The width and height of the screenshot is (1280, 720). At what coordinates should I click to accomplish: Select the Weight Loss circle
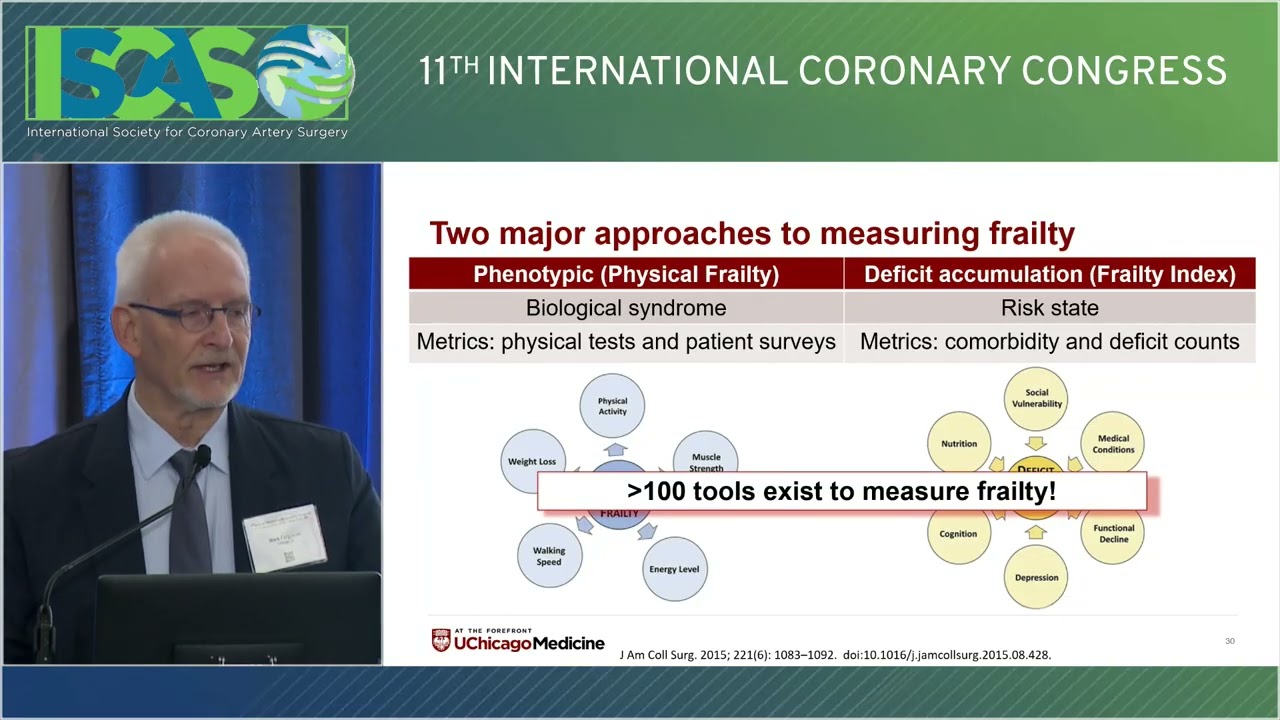(532, 461)
